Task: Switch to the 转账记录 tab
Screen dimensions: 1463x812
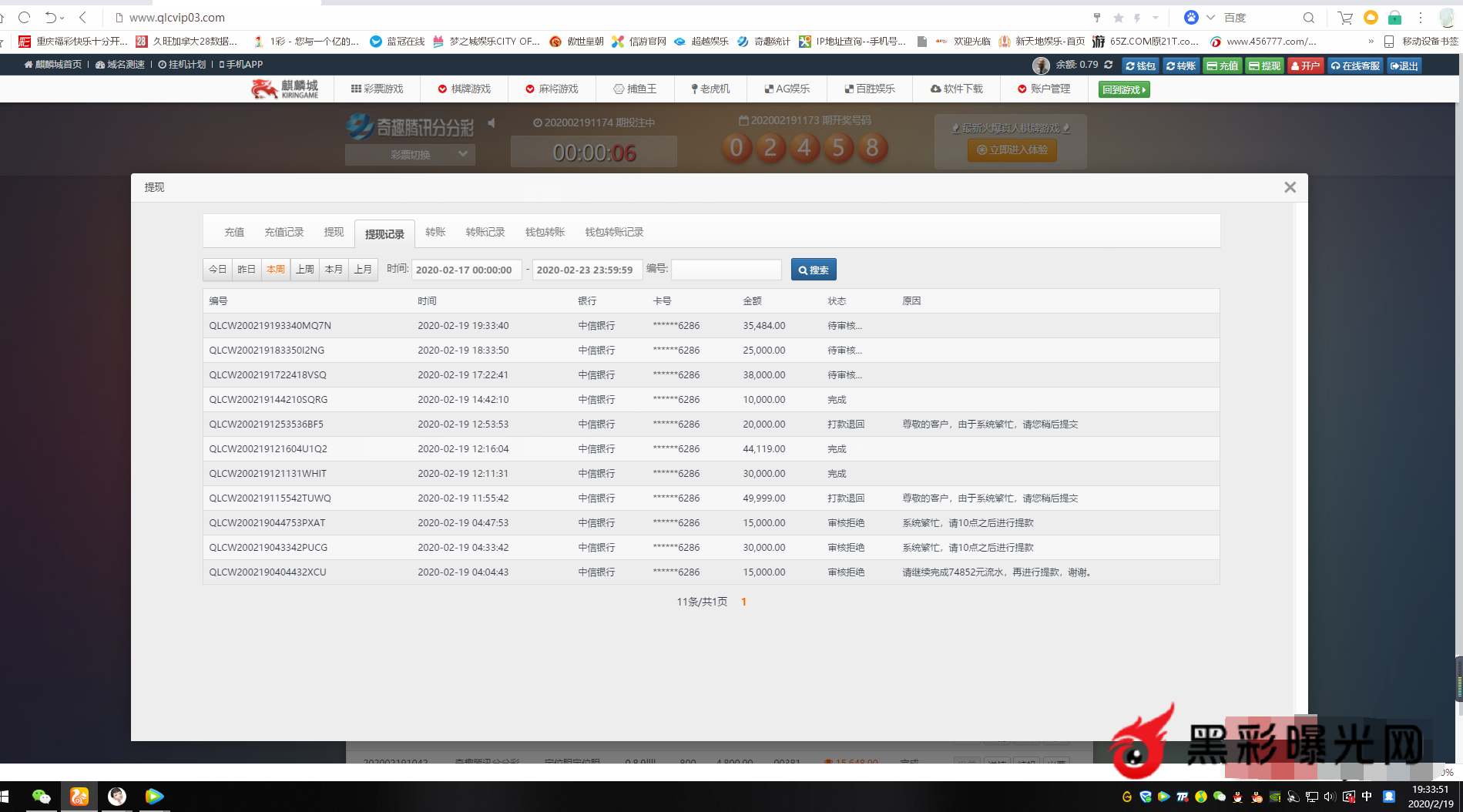Action: 485,233
